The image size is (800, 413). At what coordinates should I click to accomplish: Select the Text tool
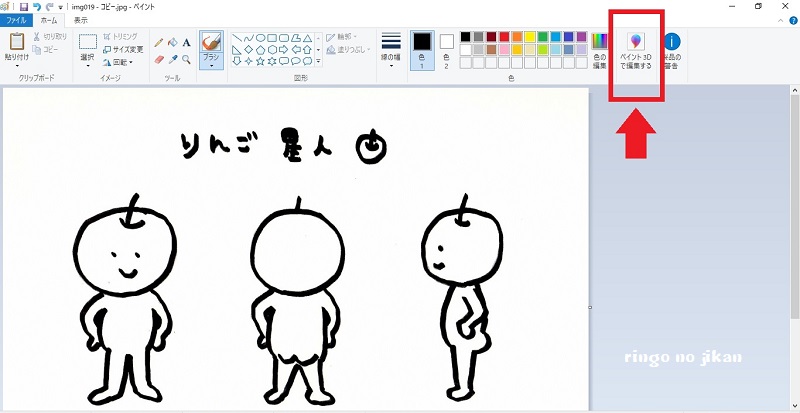pyautogui.click(x=187, y=42)
